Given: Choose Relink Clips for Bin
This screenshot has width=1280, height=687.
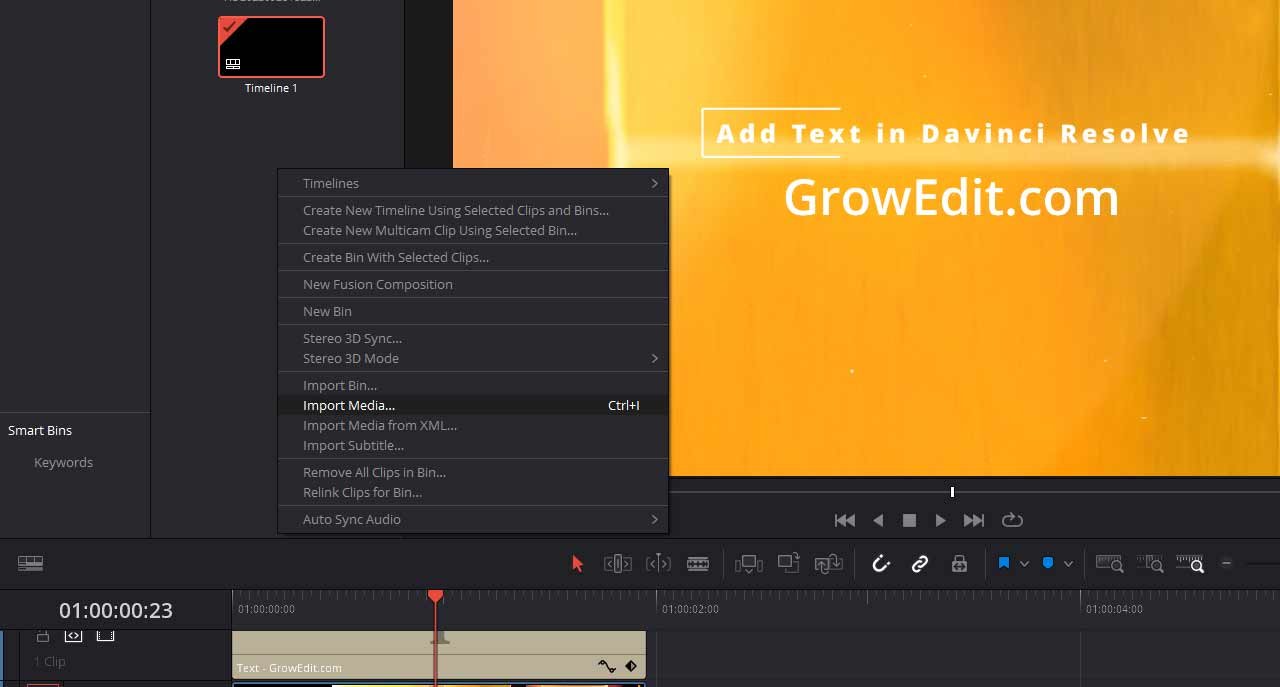Looking at the screenshot, I should tap(473, 492).
